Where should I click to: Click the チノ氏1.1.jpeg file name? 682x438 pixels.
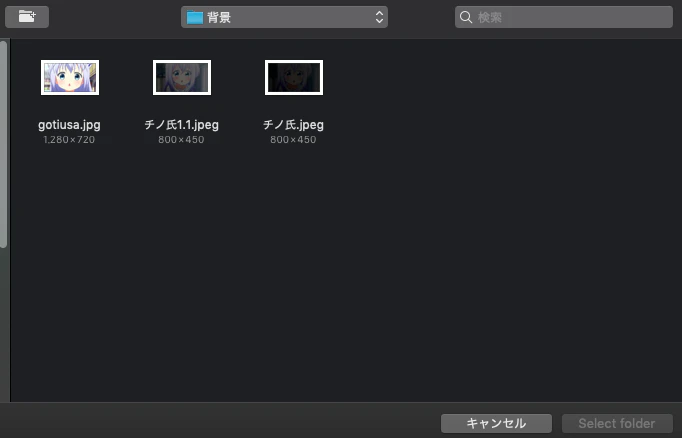[181, 125]
